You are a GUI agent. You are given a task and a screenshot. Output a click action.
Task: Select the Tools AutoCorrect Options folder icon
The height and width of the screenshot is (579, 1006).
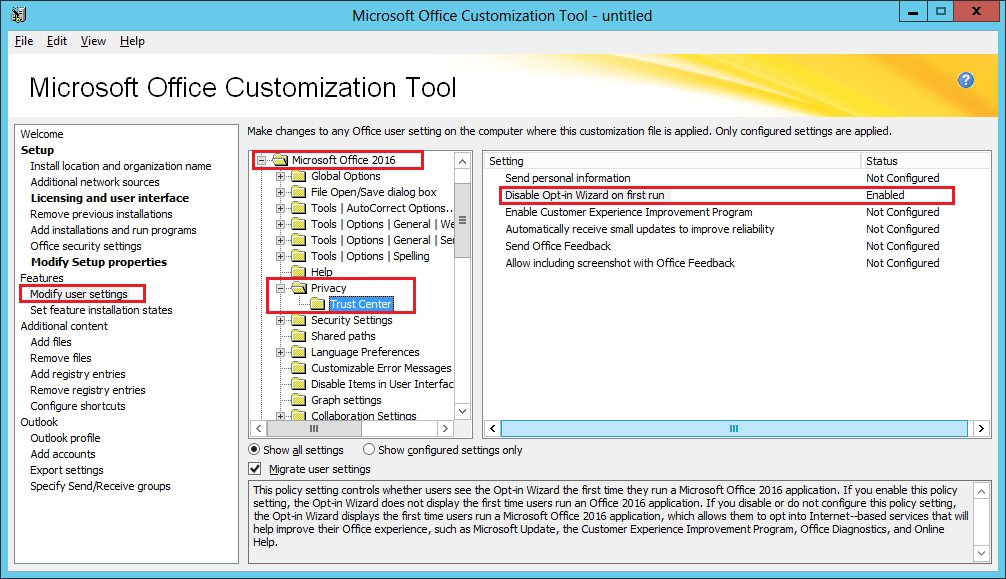tap(298, 208)
